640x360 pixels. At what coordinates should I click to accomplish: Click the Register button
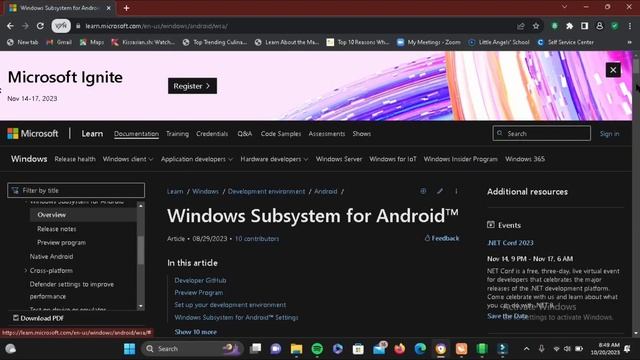(192, 86)
